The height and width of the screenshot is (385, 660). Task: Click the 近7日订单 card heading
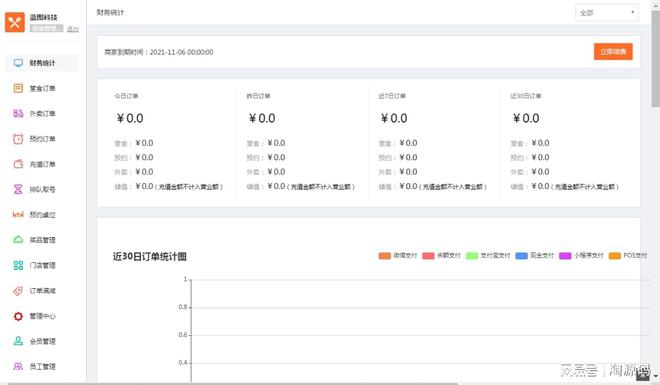tap(392, 96)
